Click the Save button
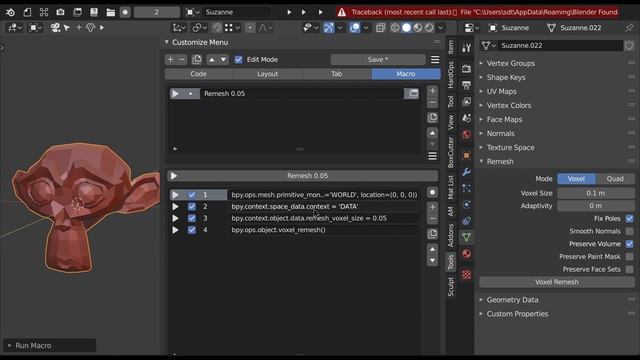The image size is (640, 360). (378, 60)
